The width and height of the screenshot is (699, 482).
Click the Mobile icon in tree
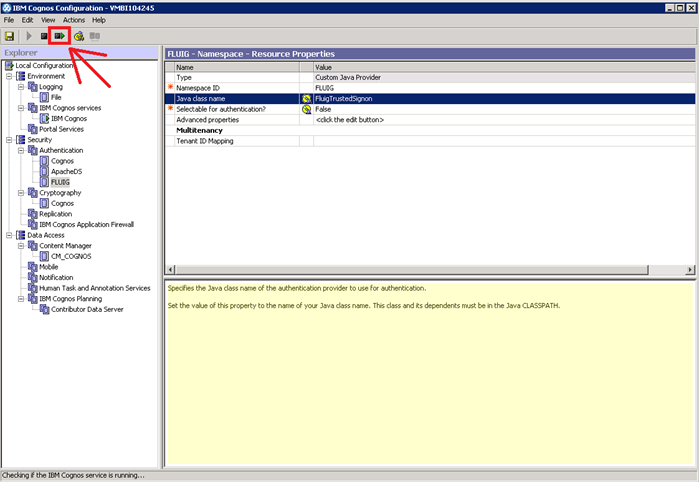[x=33, y=267]
